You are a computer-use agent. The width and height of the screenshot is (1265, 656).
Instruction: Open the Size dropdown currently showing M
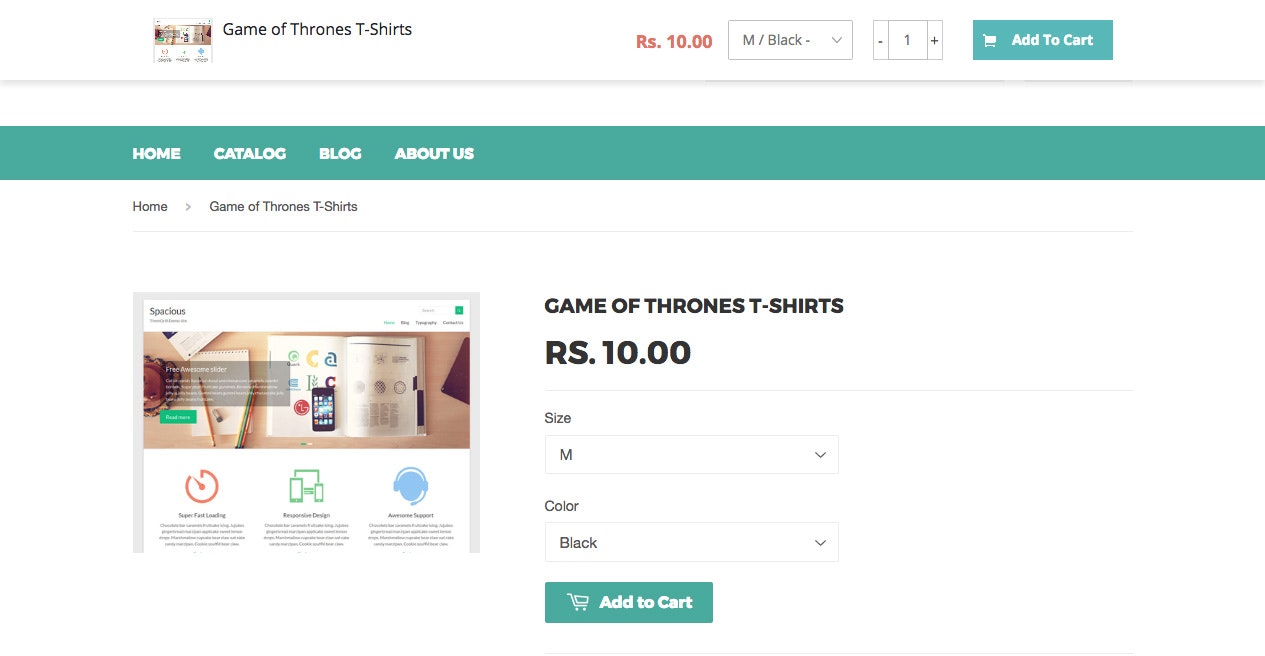point(691,454)
